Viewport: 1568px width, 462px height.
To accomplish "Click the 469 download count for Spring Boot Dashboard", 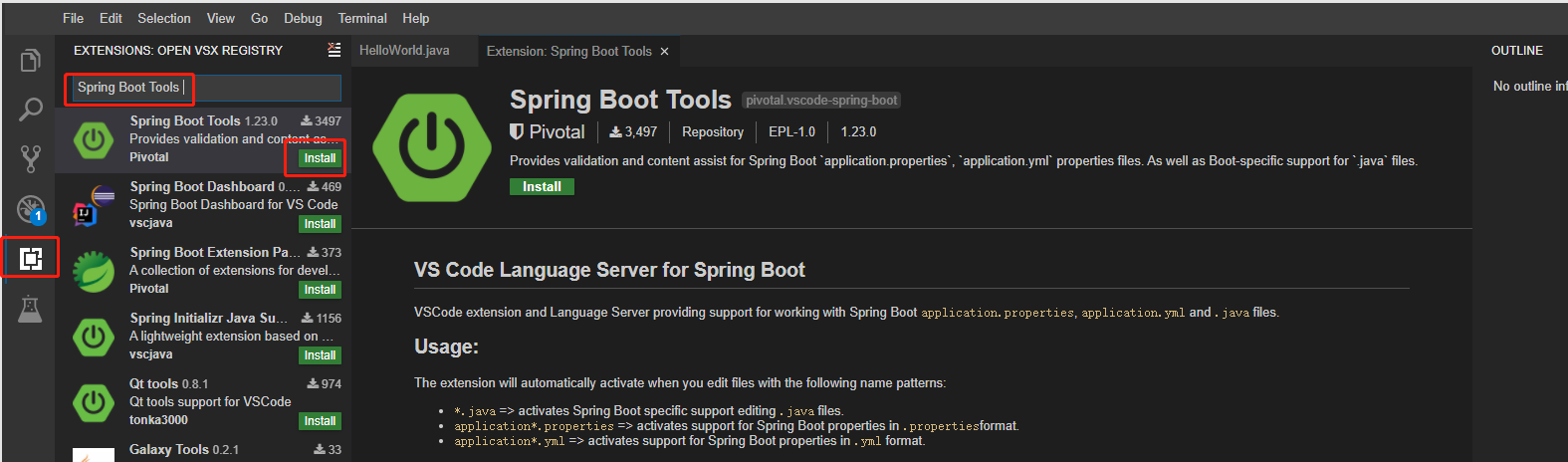I will [325, 186].
